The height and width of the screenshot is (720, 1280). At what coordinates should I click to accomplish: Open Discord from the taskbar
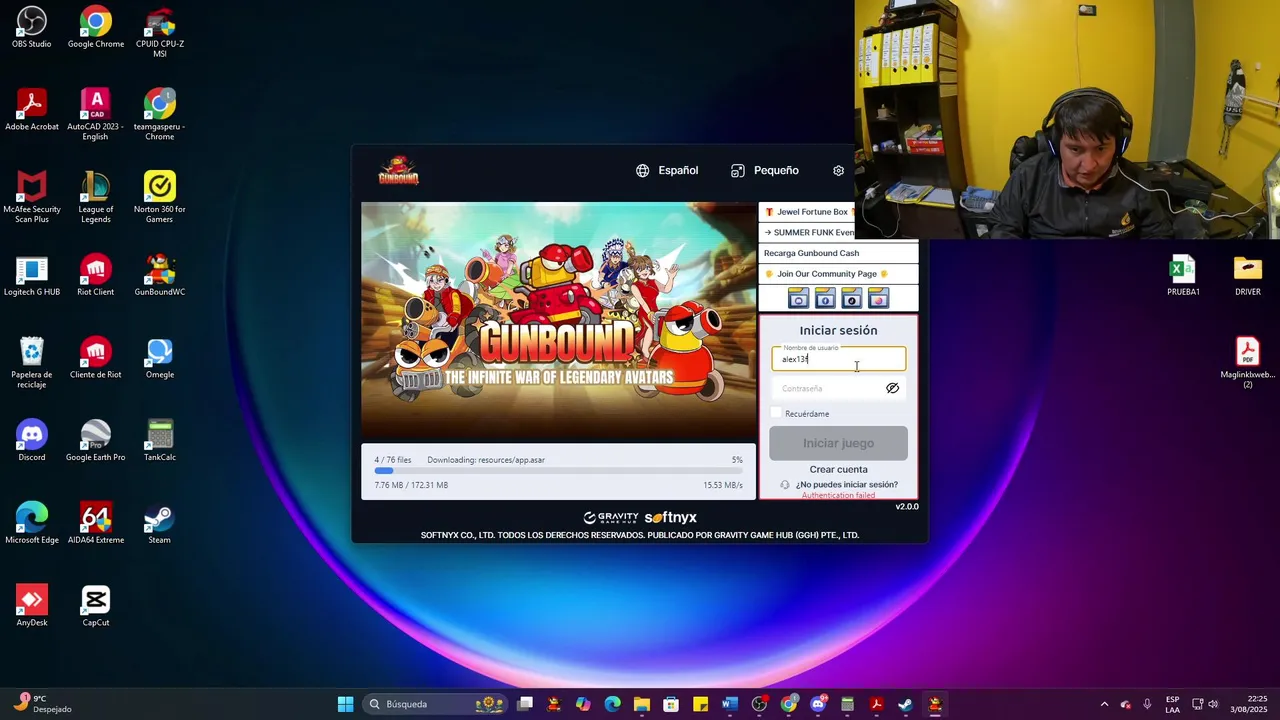coord(818,704)
